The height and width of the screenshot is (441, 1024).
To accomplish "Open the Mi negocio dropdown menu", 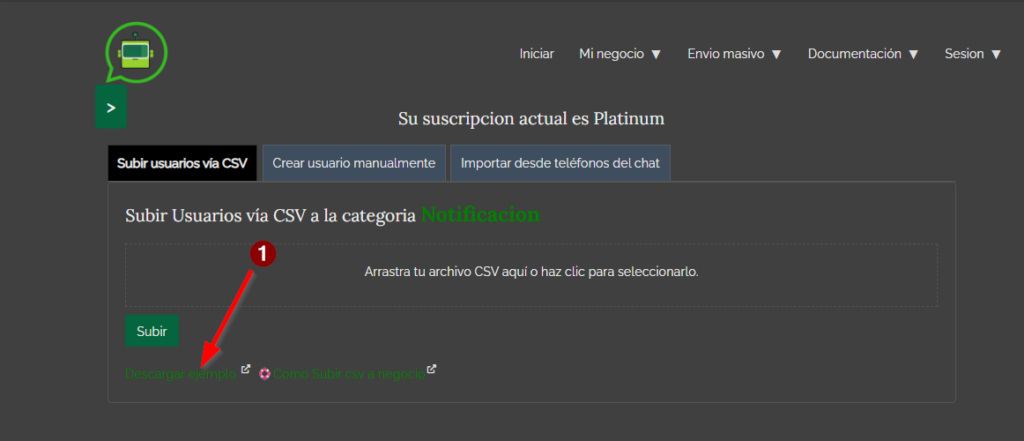I will pyautogui.click(x=620, y=54).
